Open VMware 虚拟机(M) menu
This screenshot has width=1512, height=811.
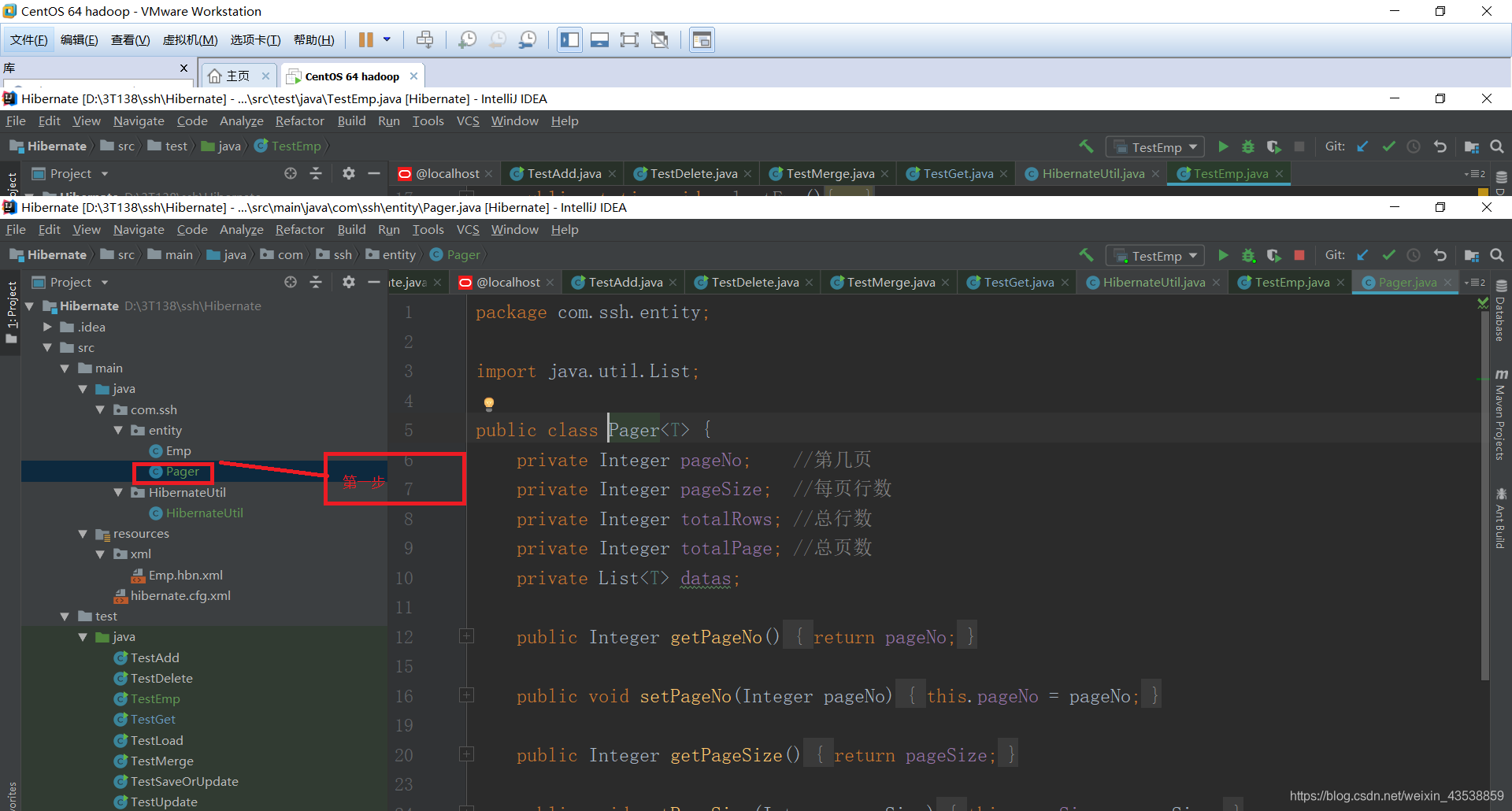tap(190, 40)
